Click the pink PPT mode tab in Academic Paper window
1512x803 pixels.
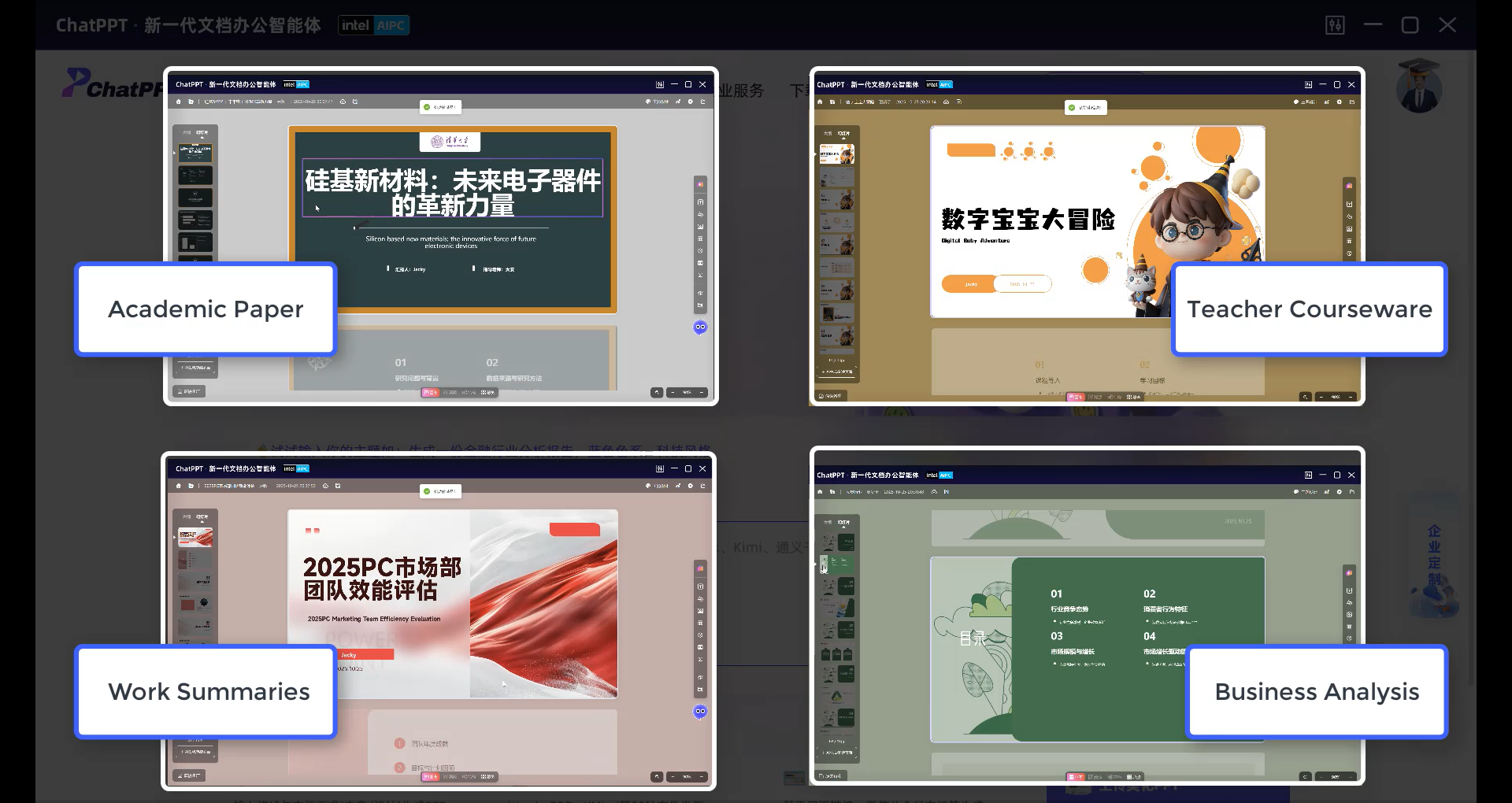430,392
